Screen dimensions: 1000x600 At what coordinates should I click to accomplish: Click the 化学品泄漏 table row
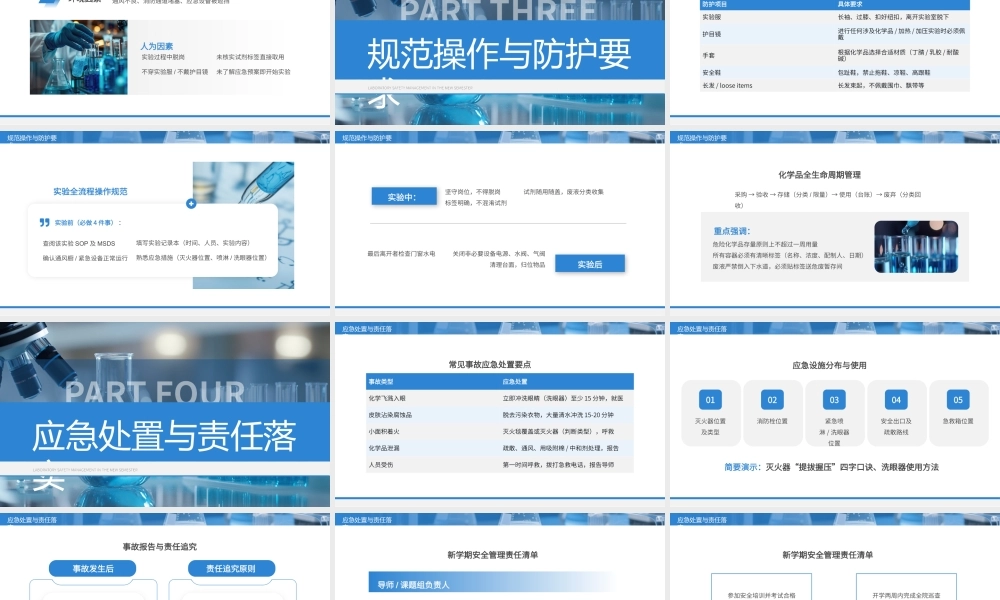tap(500, 448)
